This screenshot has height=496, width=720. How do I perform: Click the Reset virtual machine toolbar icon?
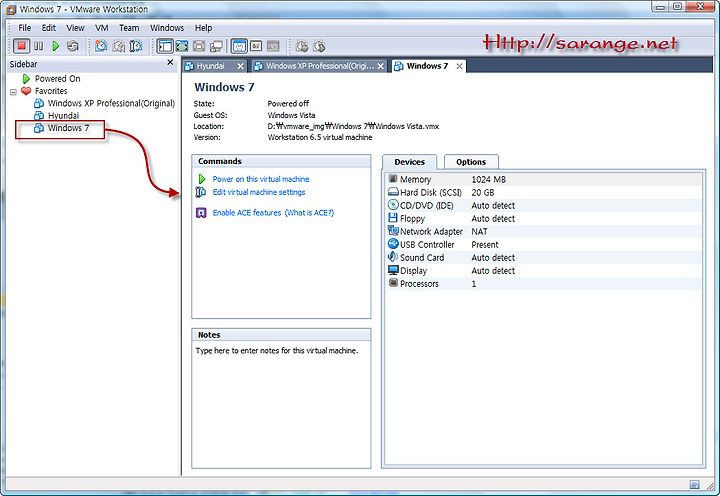pos(73,46)
